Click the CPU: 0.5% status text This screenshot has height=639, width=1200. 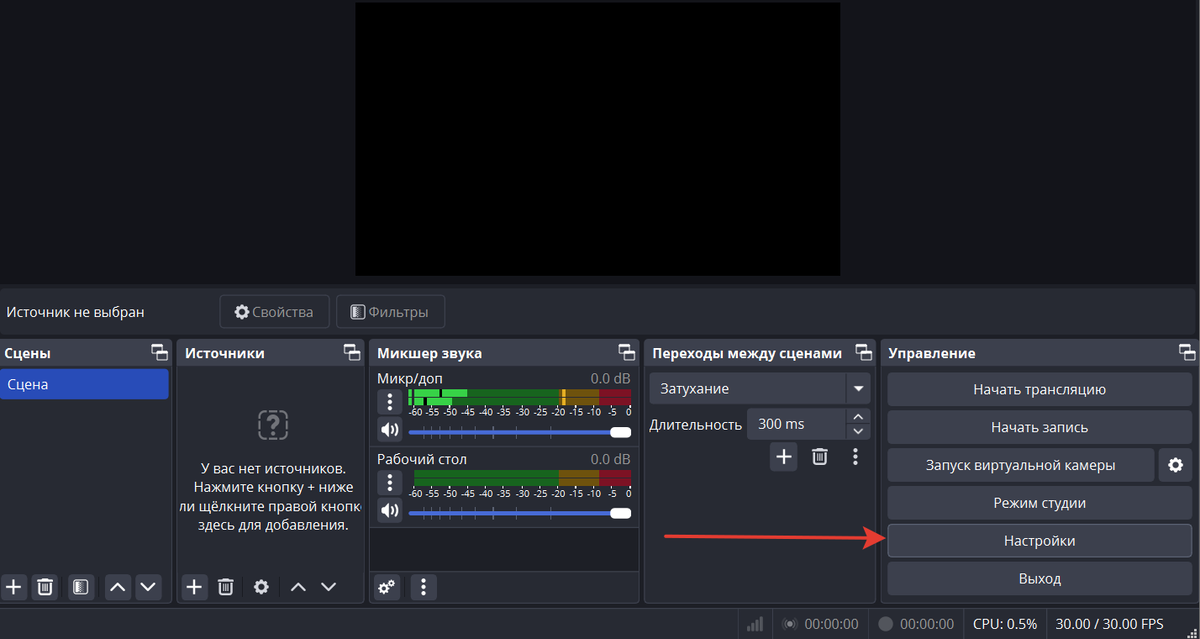click(1005, 624)
